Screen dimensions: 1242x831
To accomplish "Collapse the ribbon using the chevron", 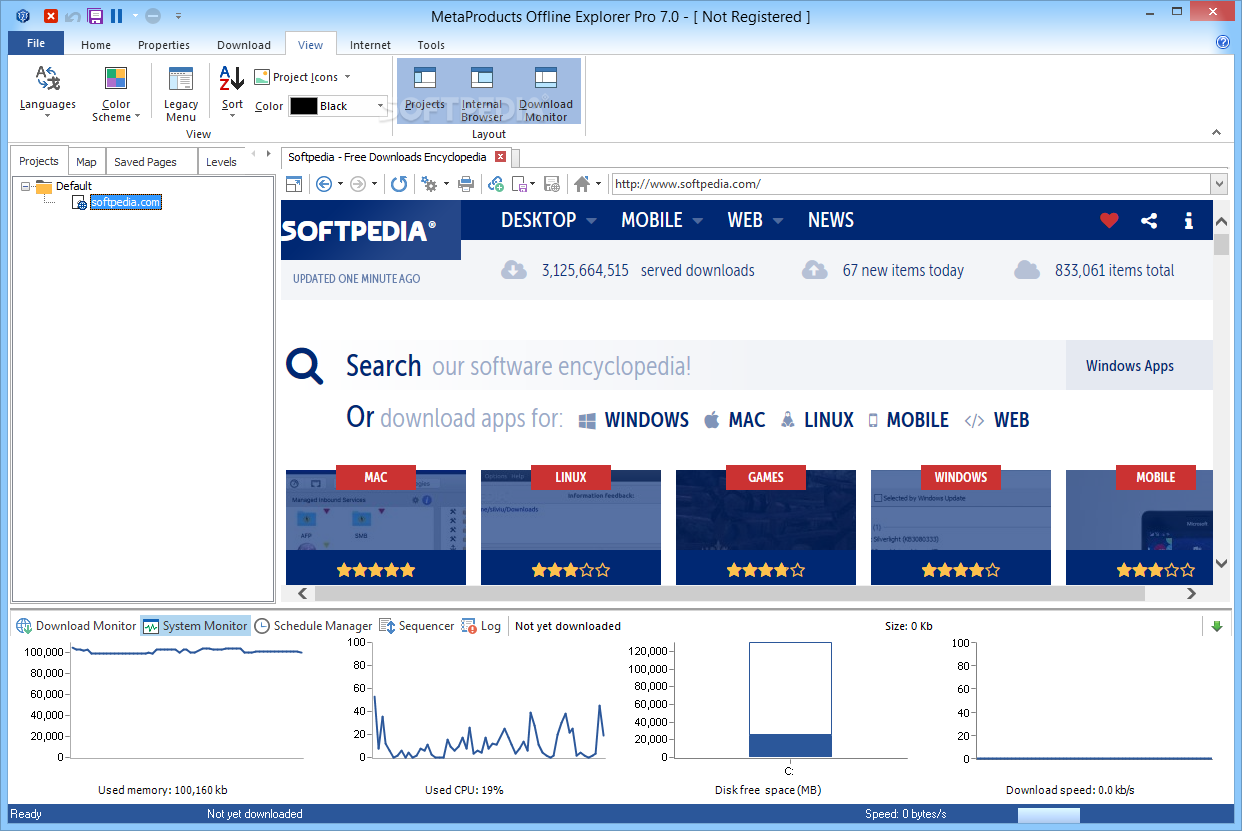I will [1217, 132].
